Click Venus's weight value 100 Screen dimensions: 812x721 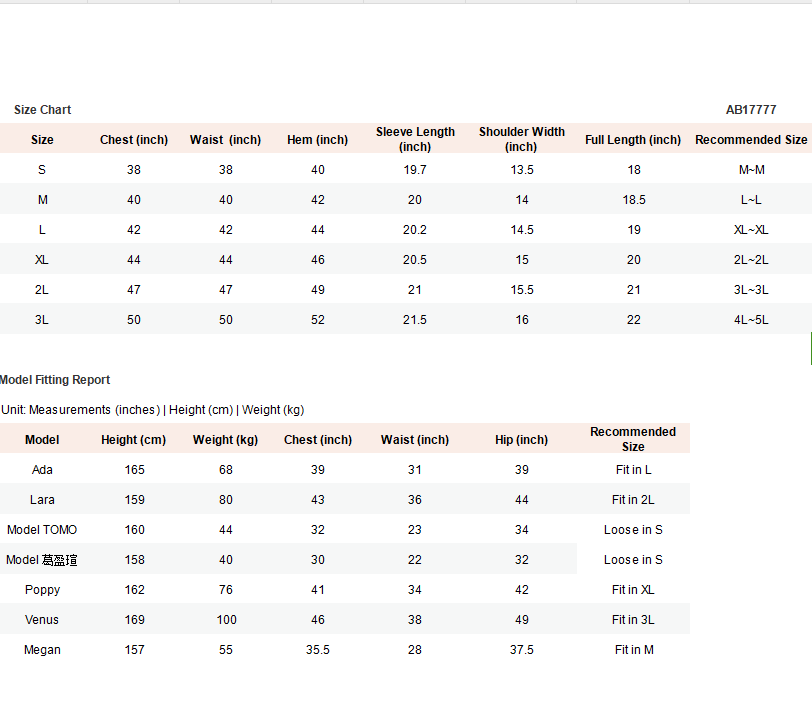coord(226,620)
